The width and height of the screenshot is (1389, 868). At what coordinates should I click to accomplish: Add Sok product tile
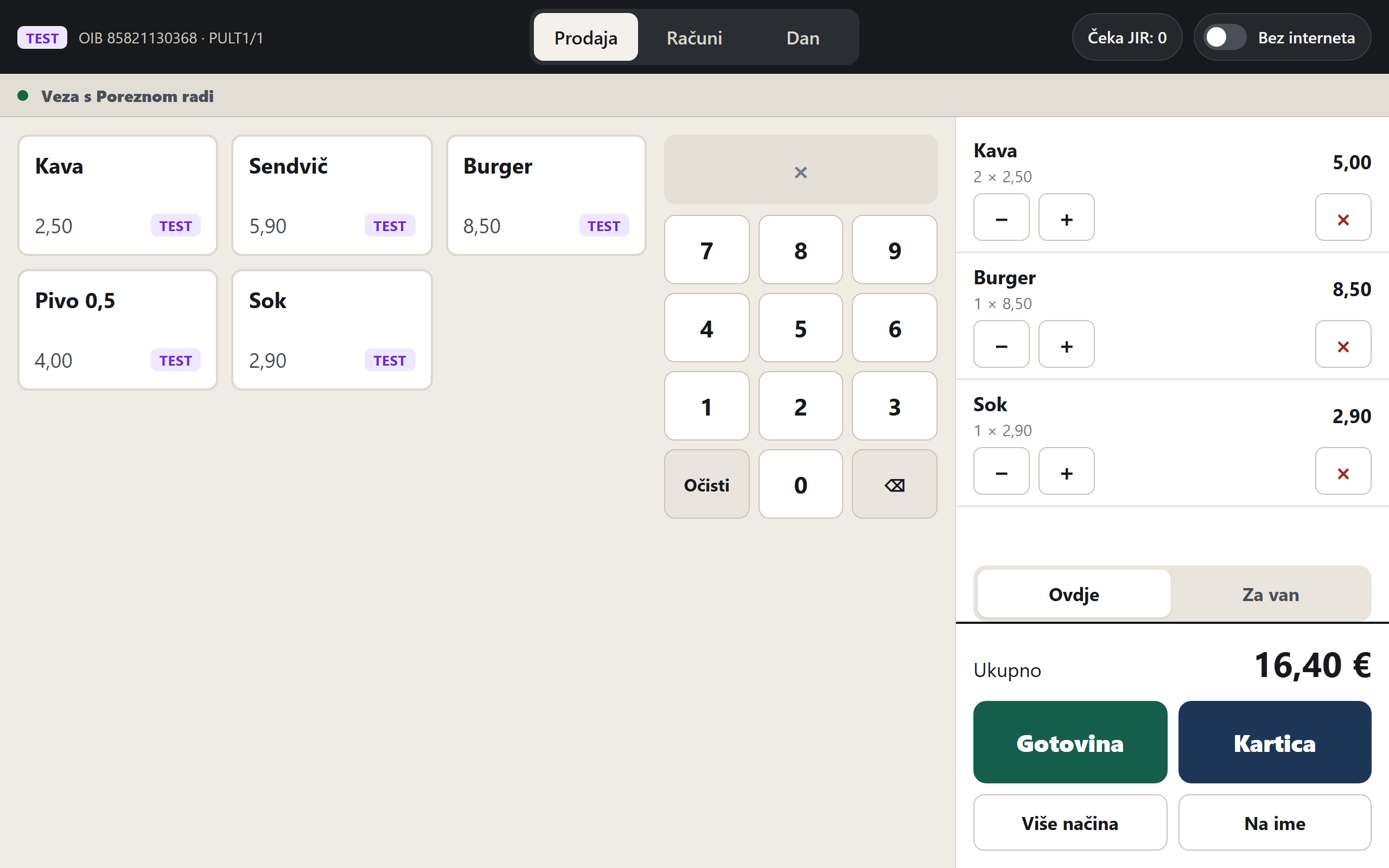332,329
